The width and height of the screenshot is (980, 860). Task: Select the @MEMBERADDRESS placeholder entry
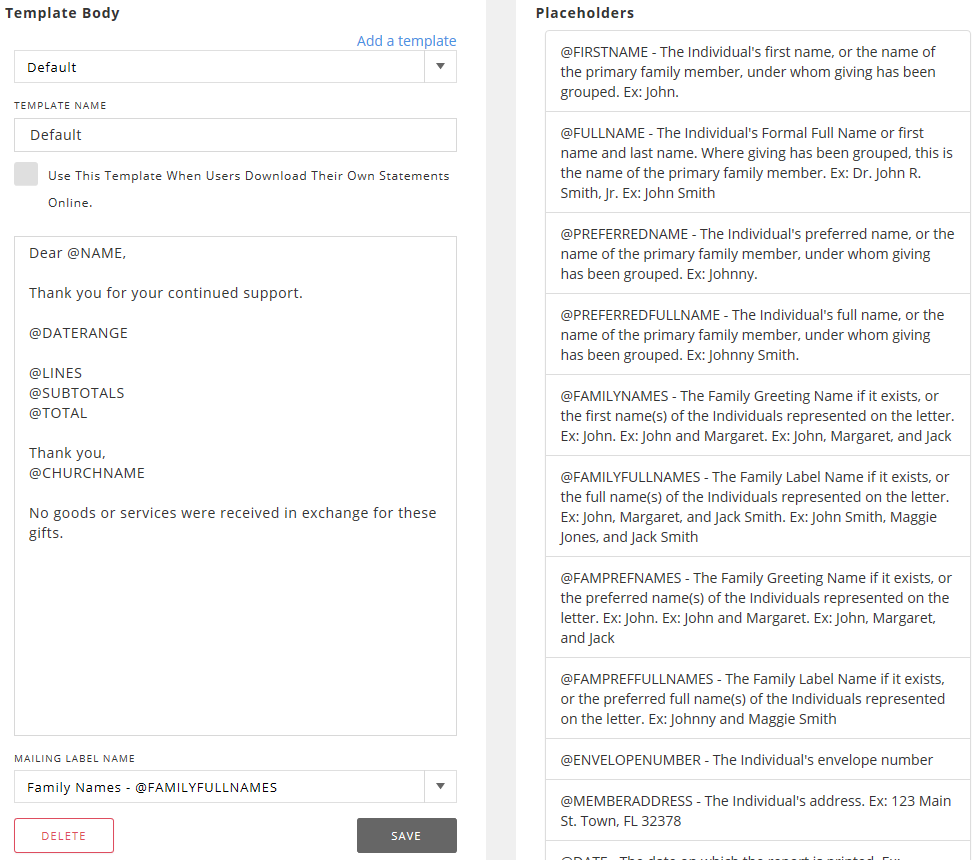[757, 811]
